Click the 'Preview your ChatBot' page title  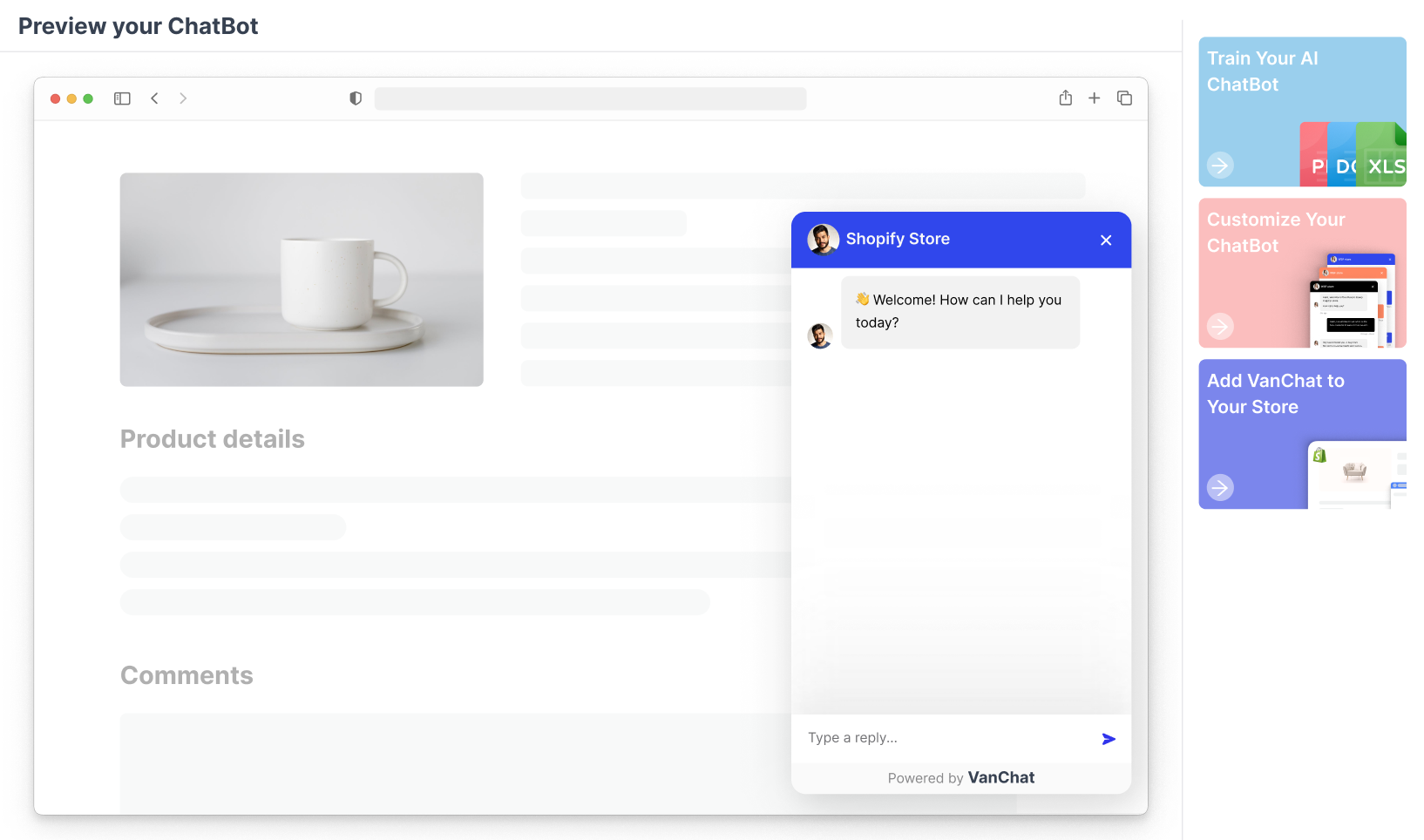(139, 26)
